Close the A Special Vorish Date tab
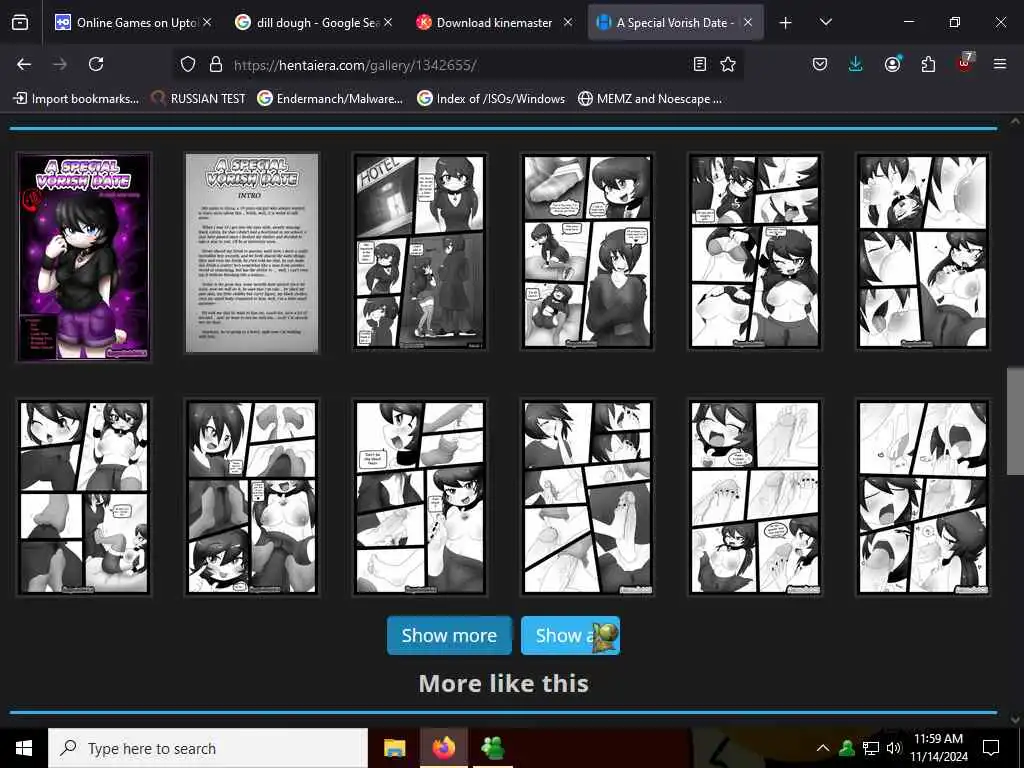Viewport: 1024px width, 768px height. tap(748, 22)
